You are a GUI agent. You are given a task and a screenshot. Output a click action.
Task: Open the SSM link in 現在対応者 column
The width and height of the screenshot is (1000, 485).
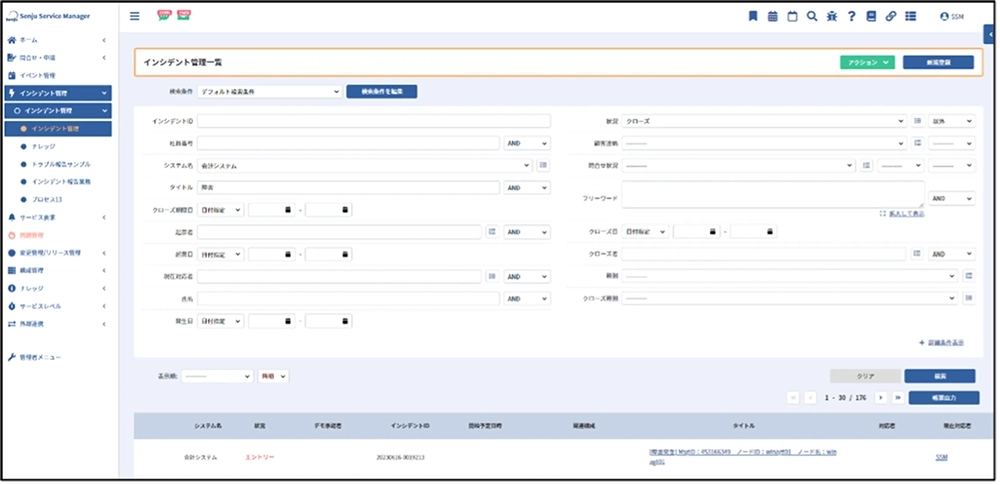(x=941, y=458)
